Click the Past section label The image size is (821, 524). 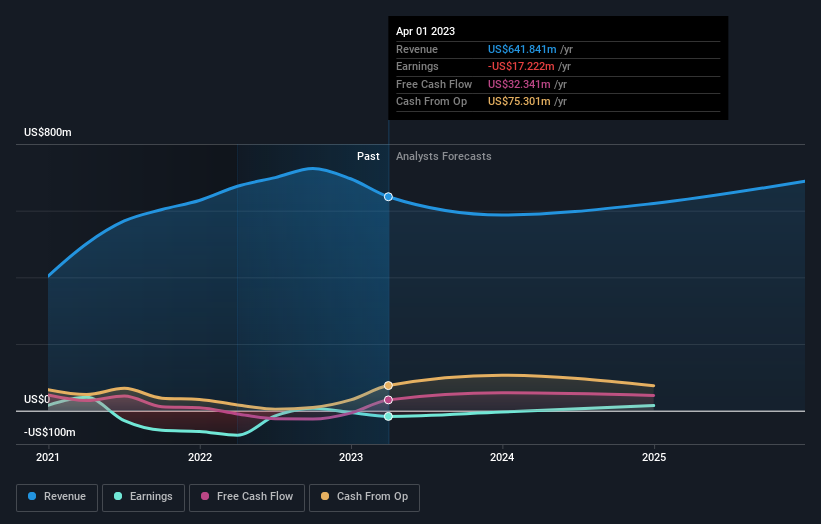[368, 156]
